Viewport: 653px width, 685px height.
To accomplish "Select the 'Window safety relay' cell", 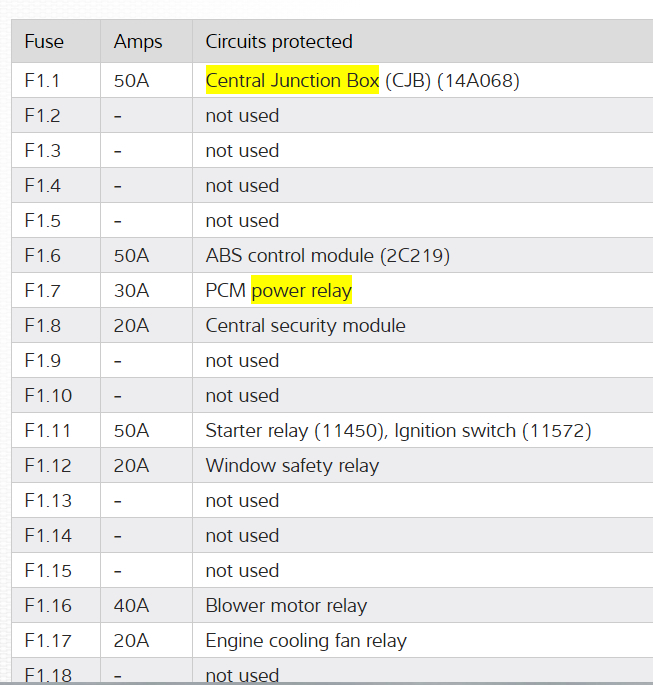I will (292, 466).
